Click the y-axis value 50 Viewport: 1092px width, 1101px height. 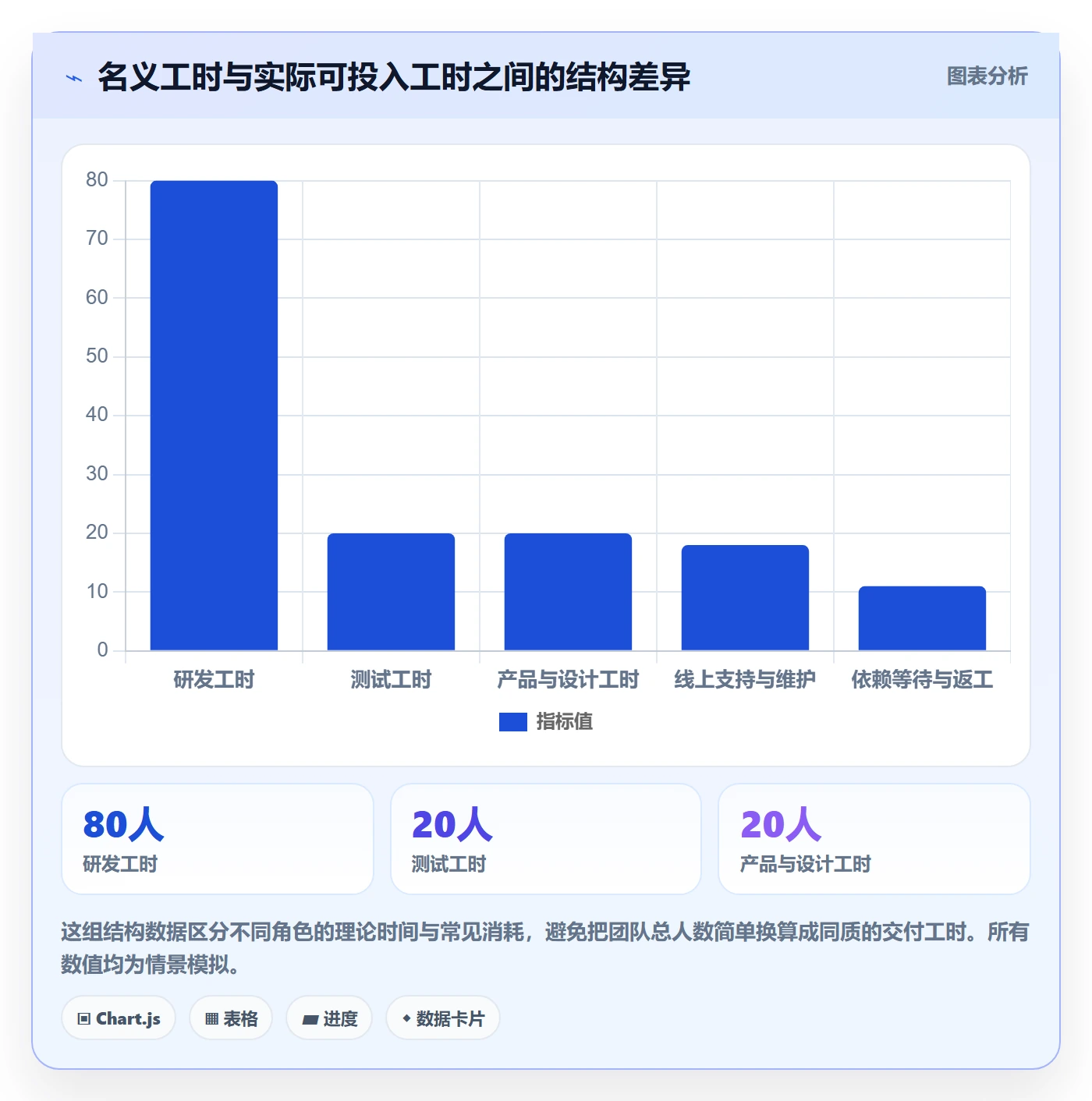[x=97, y=356]
